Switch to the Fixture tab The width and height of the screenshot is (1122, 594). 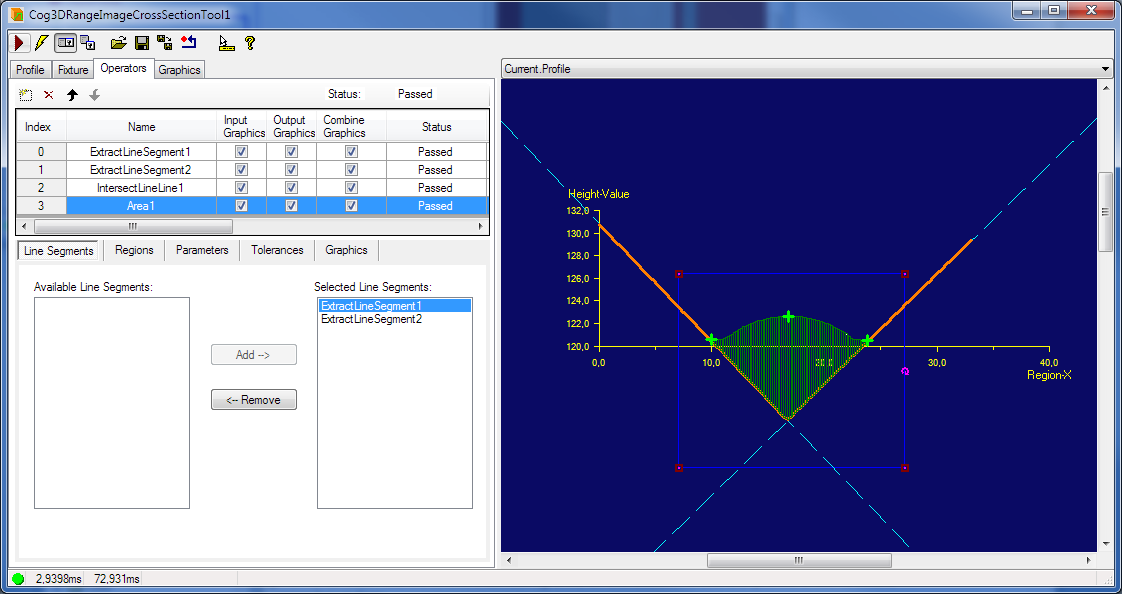72,69
